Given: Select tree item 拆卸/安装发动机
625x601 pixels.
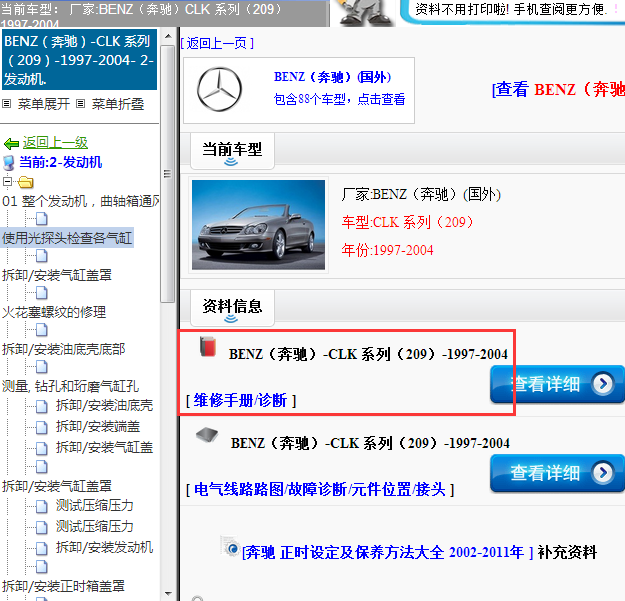Looking at the screenshot, I should (104, 547).
